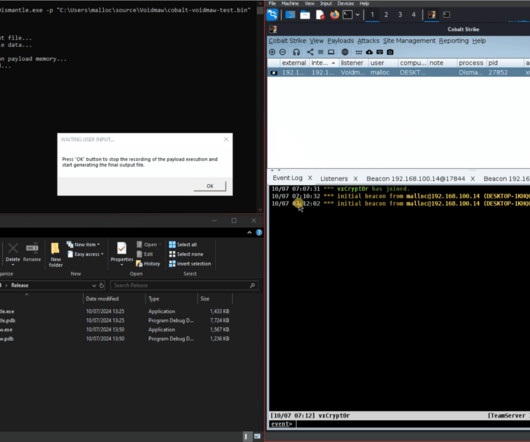Create a New folder in File Explorer

(x=56, y=255)
